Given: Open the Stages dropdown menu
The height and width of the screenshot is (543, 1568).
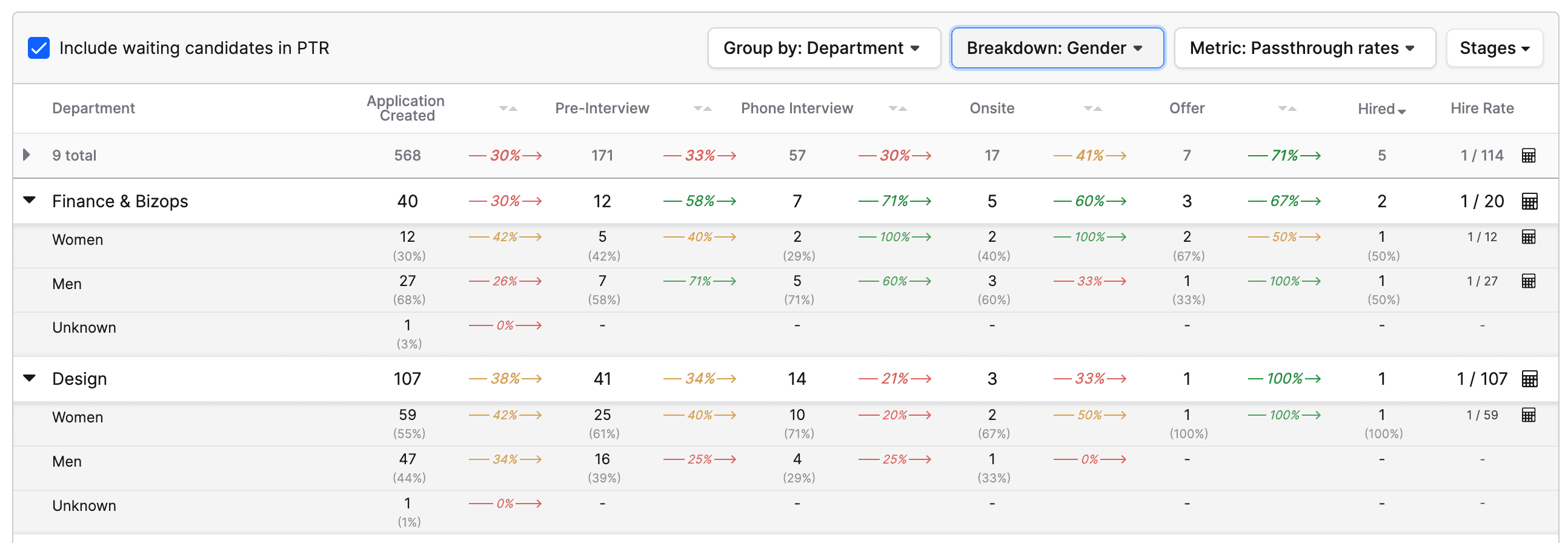Looking at the screenshot, I should [1493, 48].
